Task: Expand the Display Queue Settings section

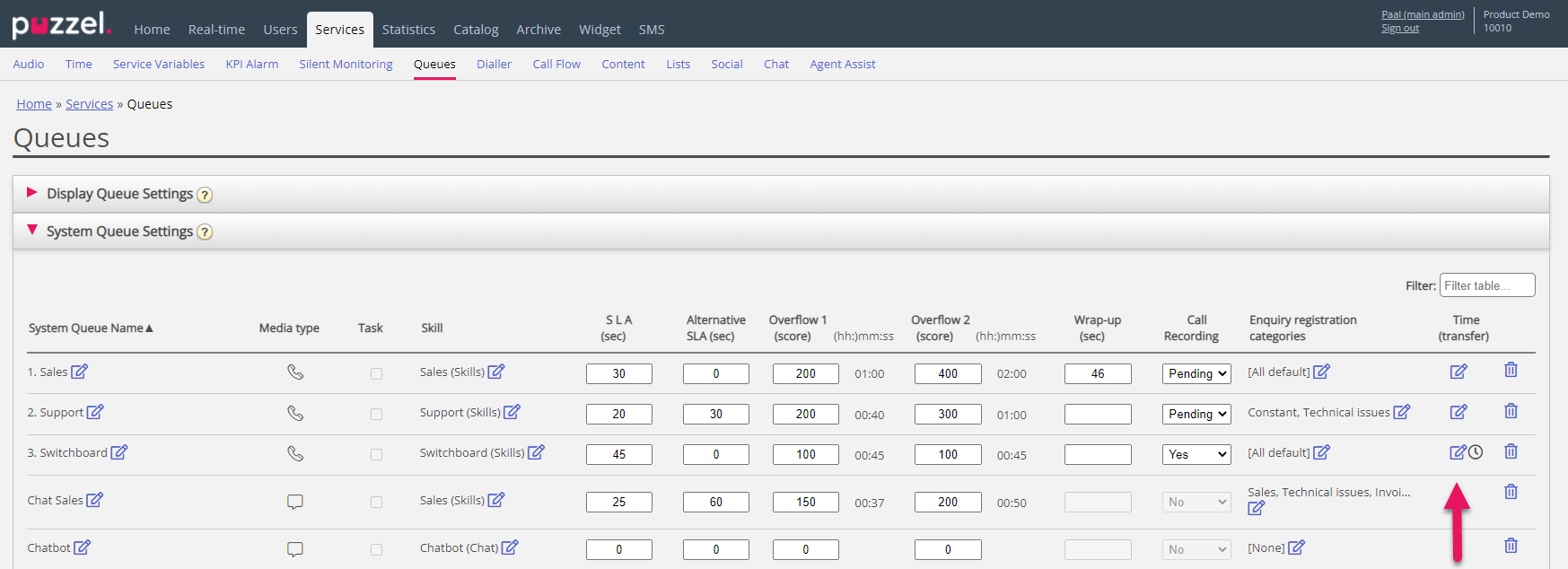Action: click(119, 194)
